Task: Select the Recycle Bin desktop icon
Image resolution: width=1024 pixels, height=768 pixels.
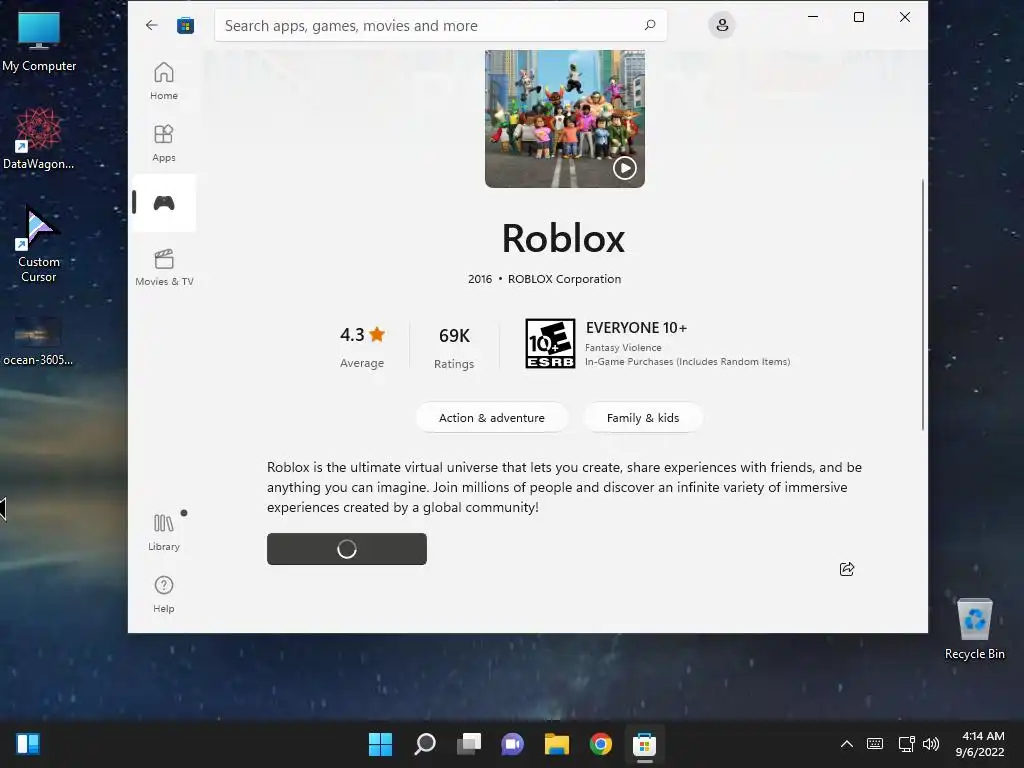Action: pos(974,629)
